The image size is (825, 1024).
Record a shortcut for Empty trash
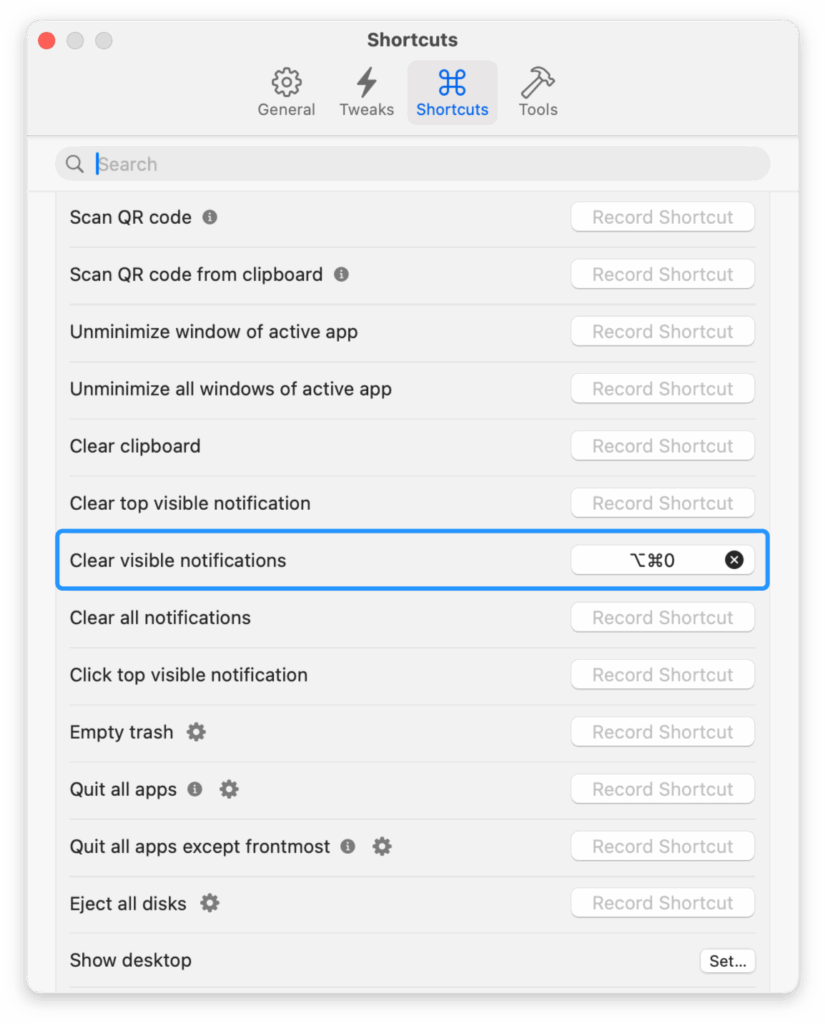click(662, 732)
